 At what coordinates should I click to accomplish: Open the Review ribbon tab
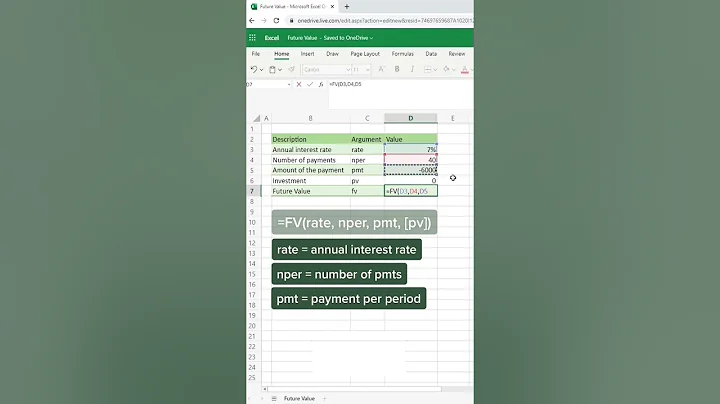pyautogui.click(x=457, y=54)
